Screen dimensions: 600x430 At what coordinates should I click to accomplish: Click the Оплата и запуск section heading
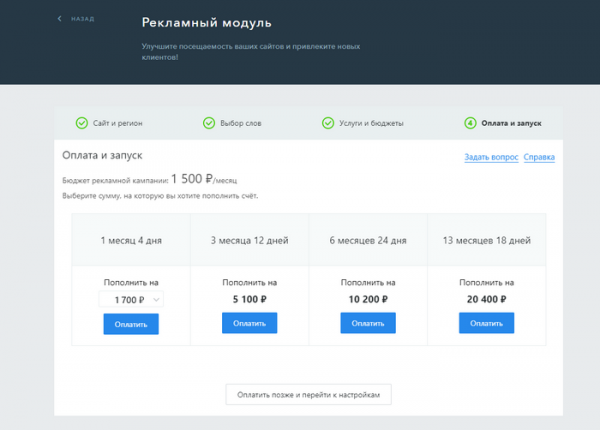[x=102, y=155]
